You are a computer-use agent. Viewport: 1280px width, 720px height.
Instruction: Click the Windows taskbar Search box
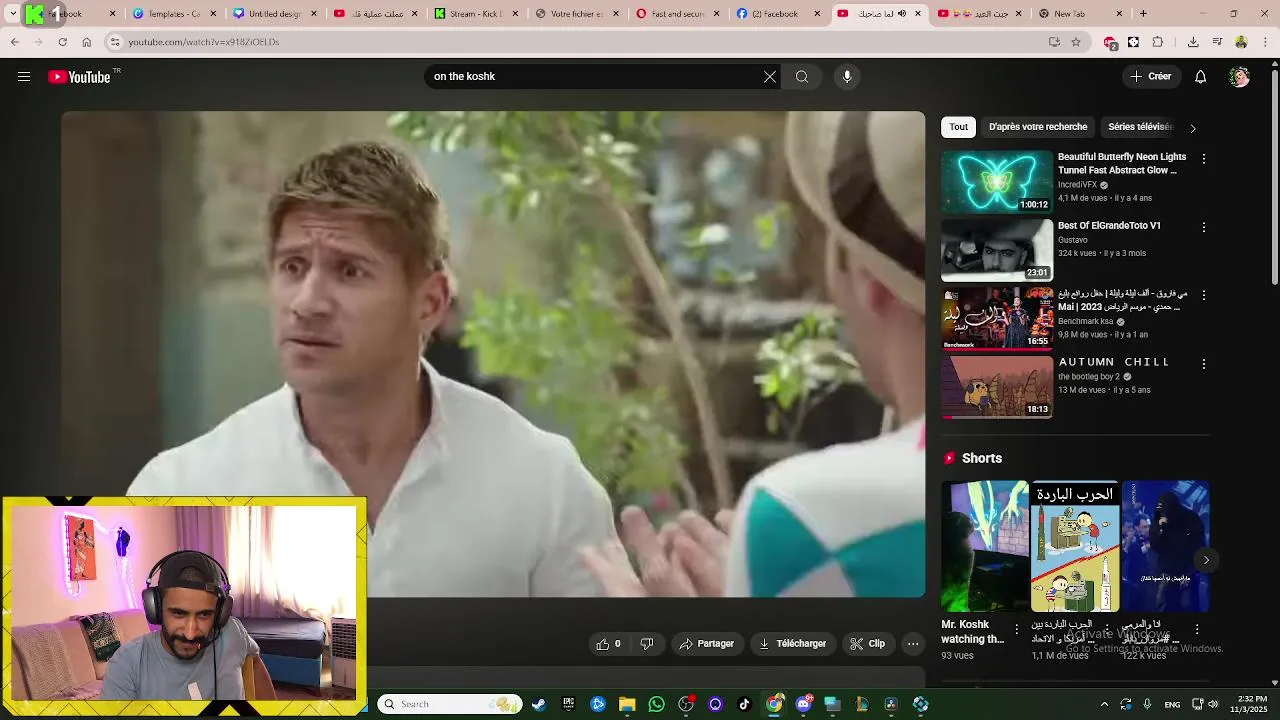(x=450, y=704)
